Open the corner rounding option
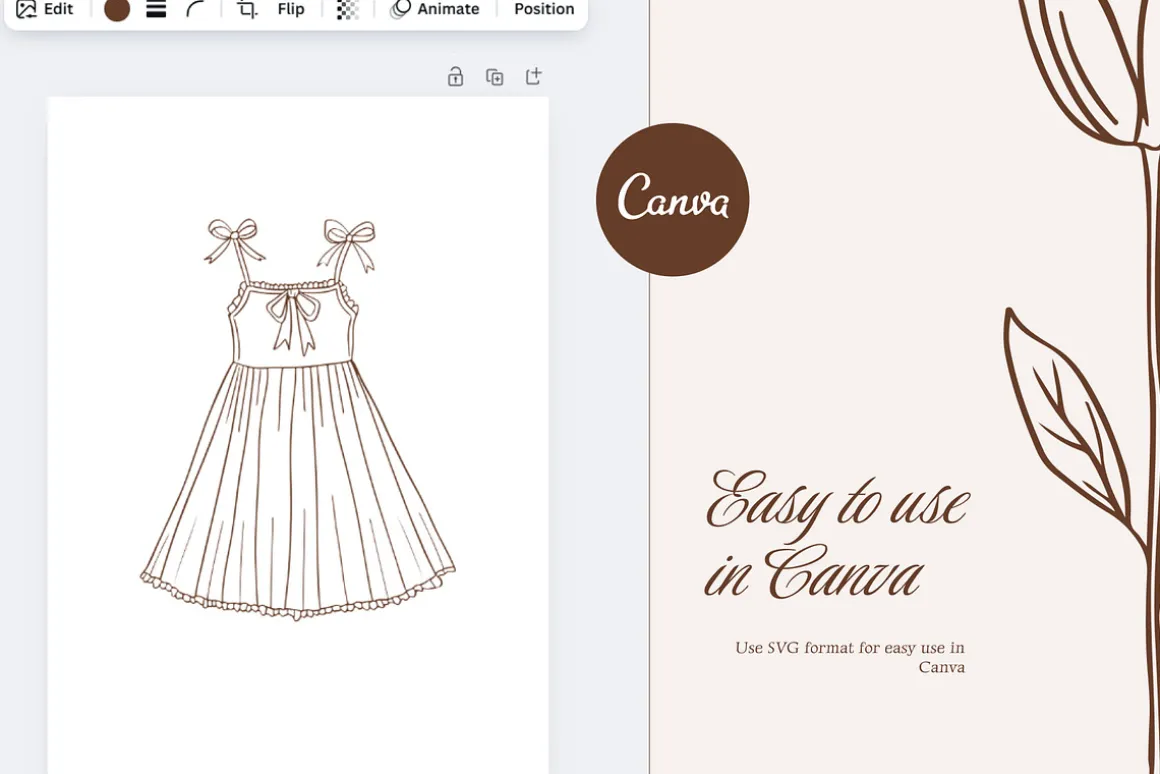Image resolution: width=1160 pixels, height=774 pixels. 195,9
